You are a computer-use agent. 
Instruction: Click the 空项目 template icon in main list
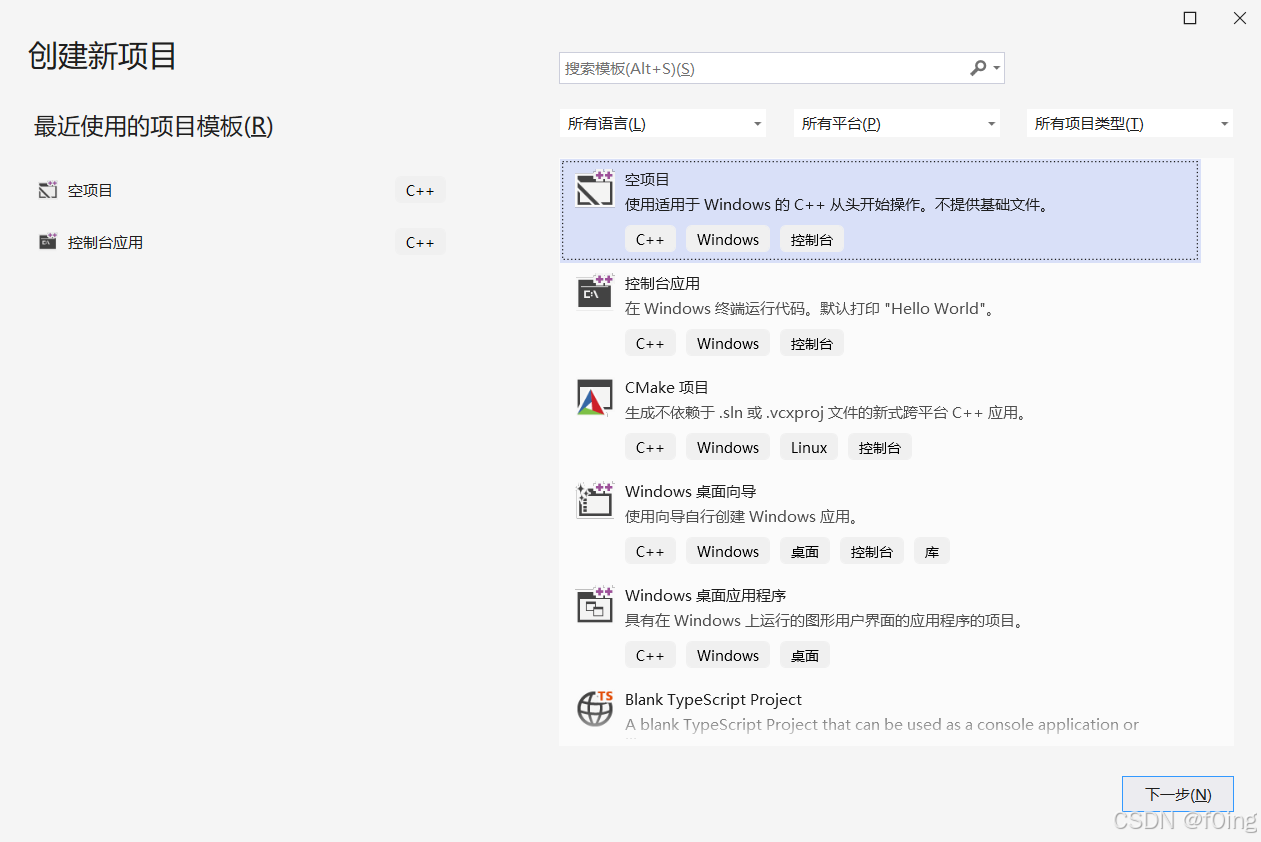[594, 188]
